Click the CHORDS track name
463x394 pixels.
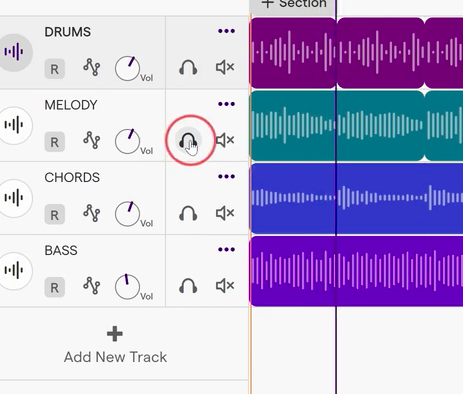point(72,178)
